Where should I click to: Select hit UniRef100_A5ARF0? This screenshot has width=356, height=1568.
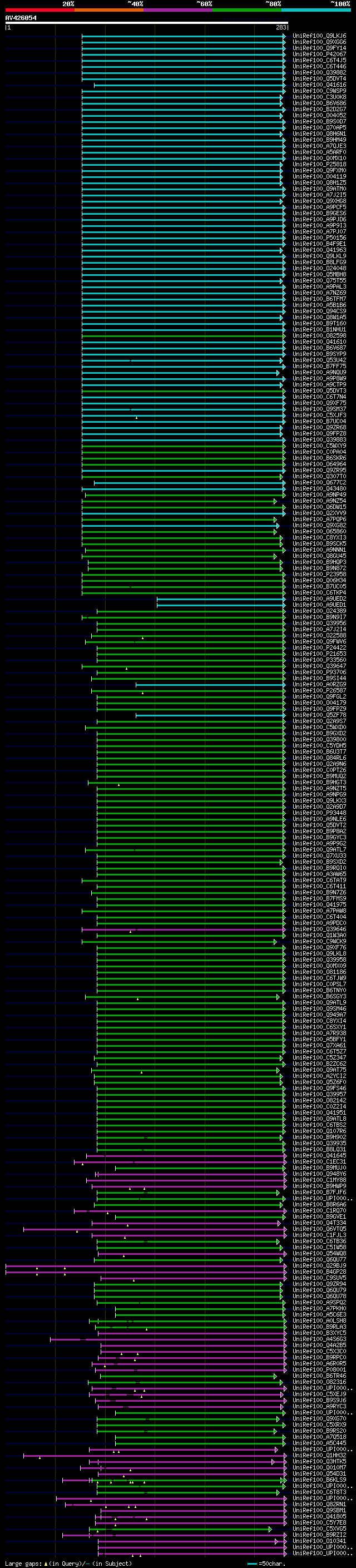319,152
